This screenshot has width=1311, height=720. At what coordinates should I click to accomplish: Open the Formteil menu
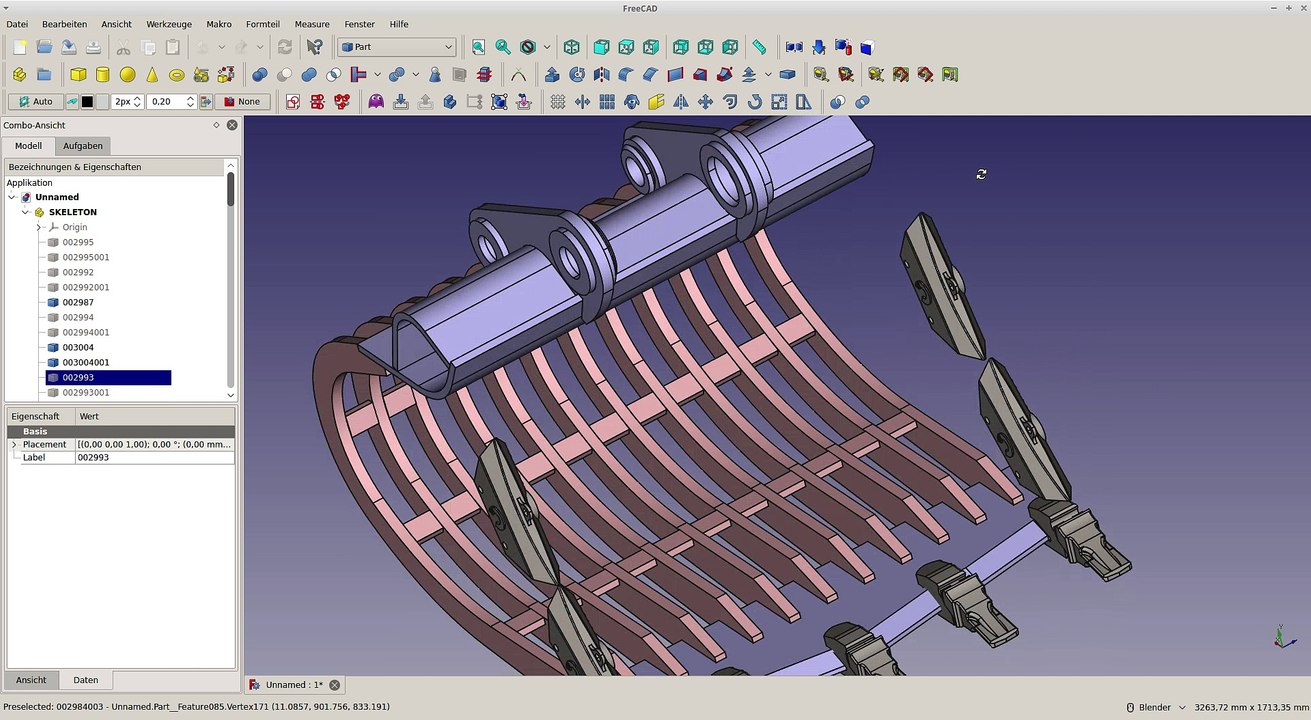[263, 24]
